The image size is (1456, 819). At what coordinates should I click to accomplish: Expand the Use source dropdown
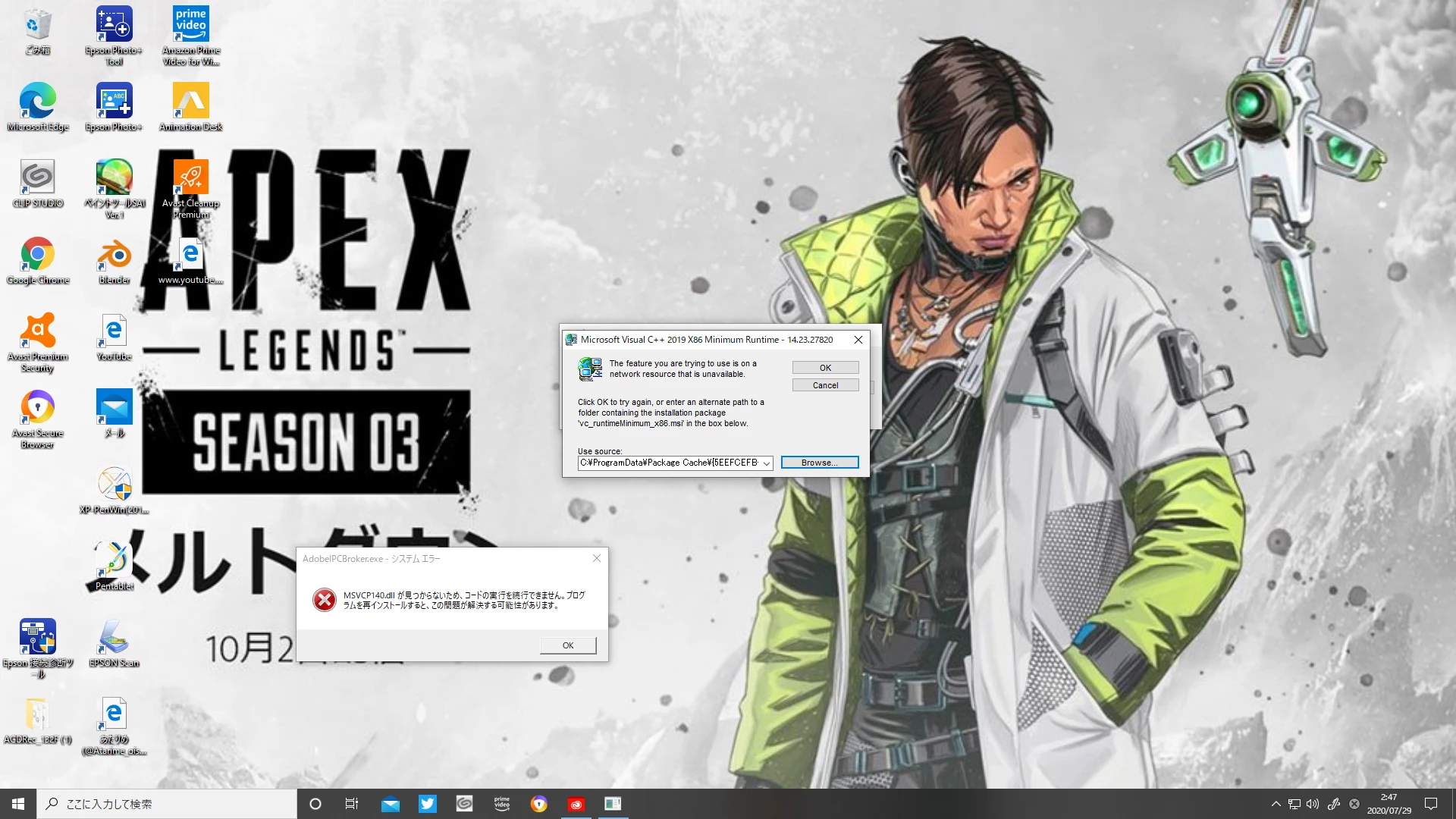point(766,463)
